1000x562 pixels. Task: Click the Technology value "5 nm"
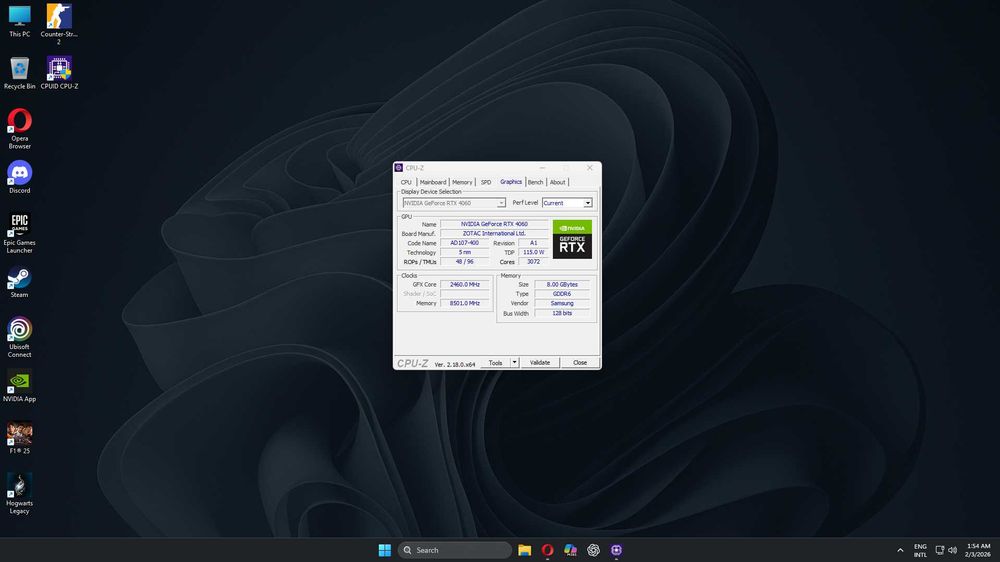464,253
